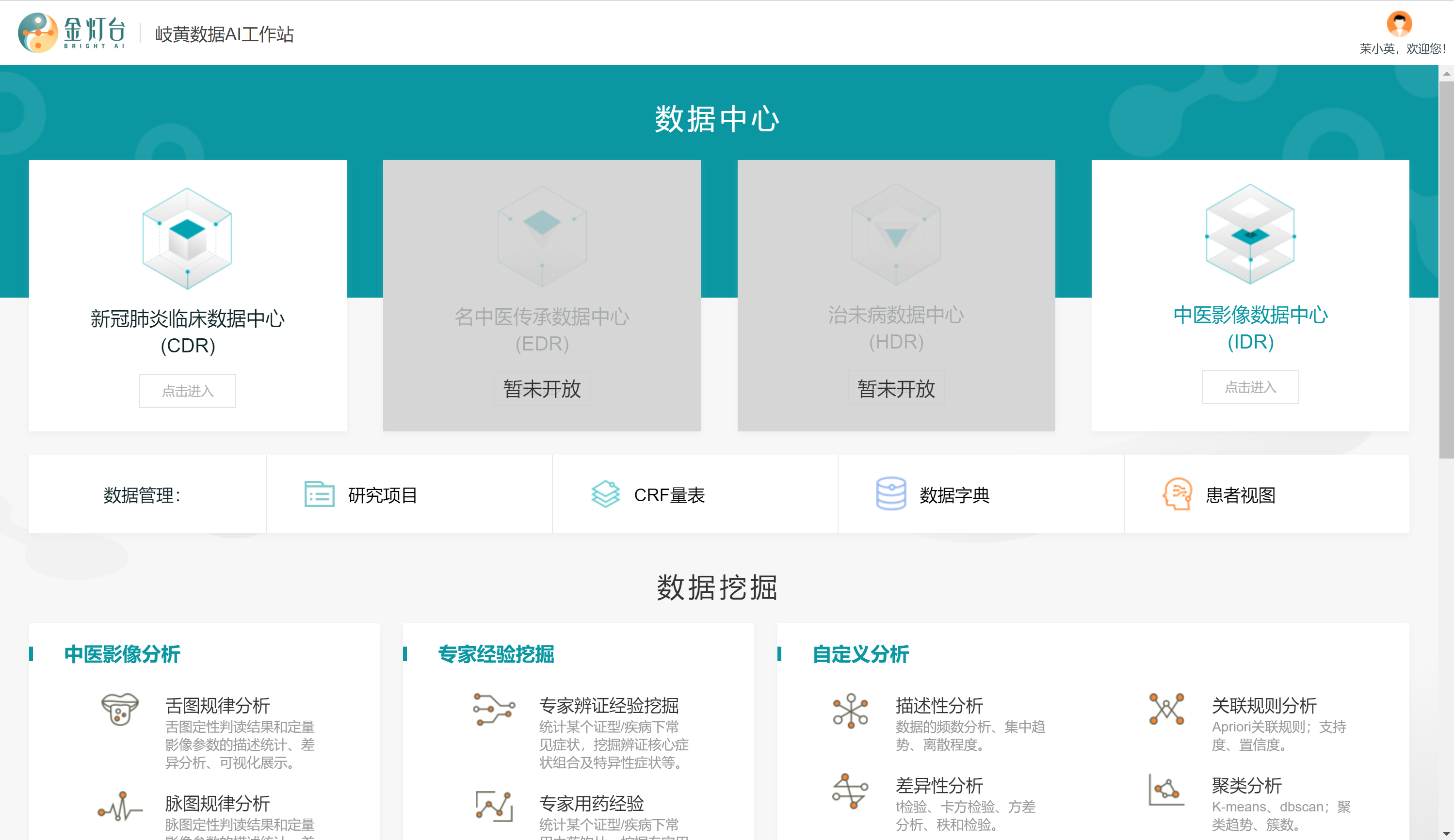Click the IDR imaging data center icon
Image resolution: width=1454 pixels, height=840 pixels.
coord(1250,234)
